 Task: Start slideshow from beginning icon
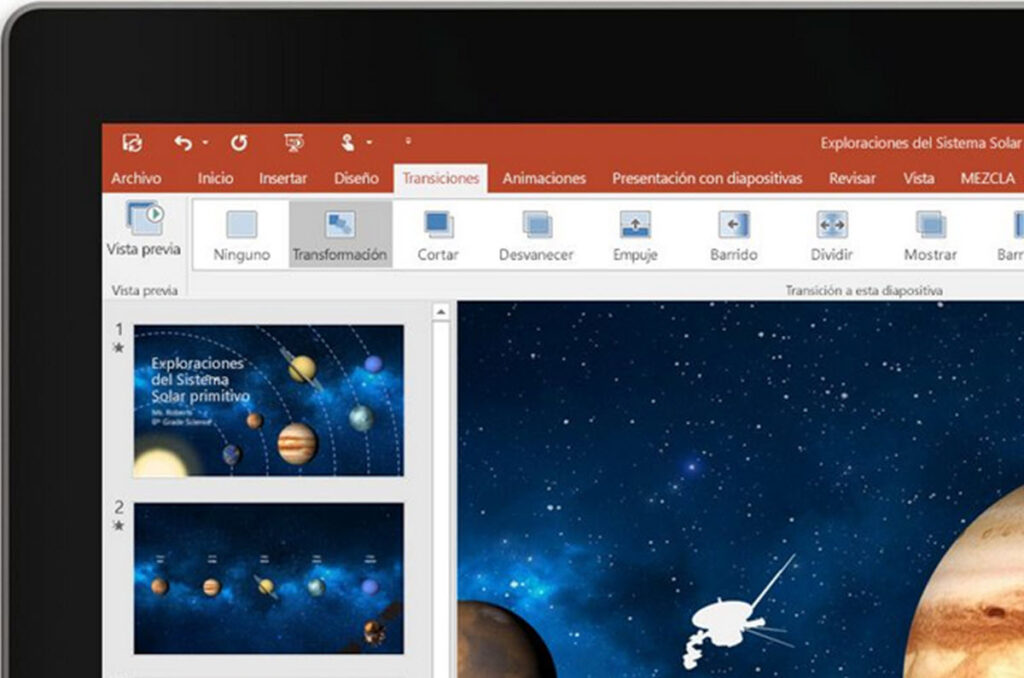pyautogui.click(x=294, y=142)
